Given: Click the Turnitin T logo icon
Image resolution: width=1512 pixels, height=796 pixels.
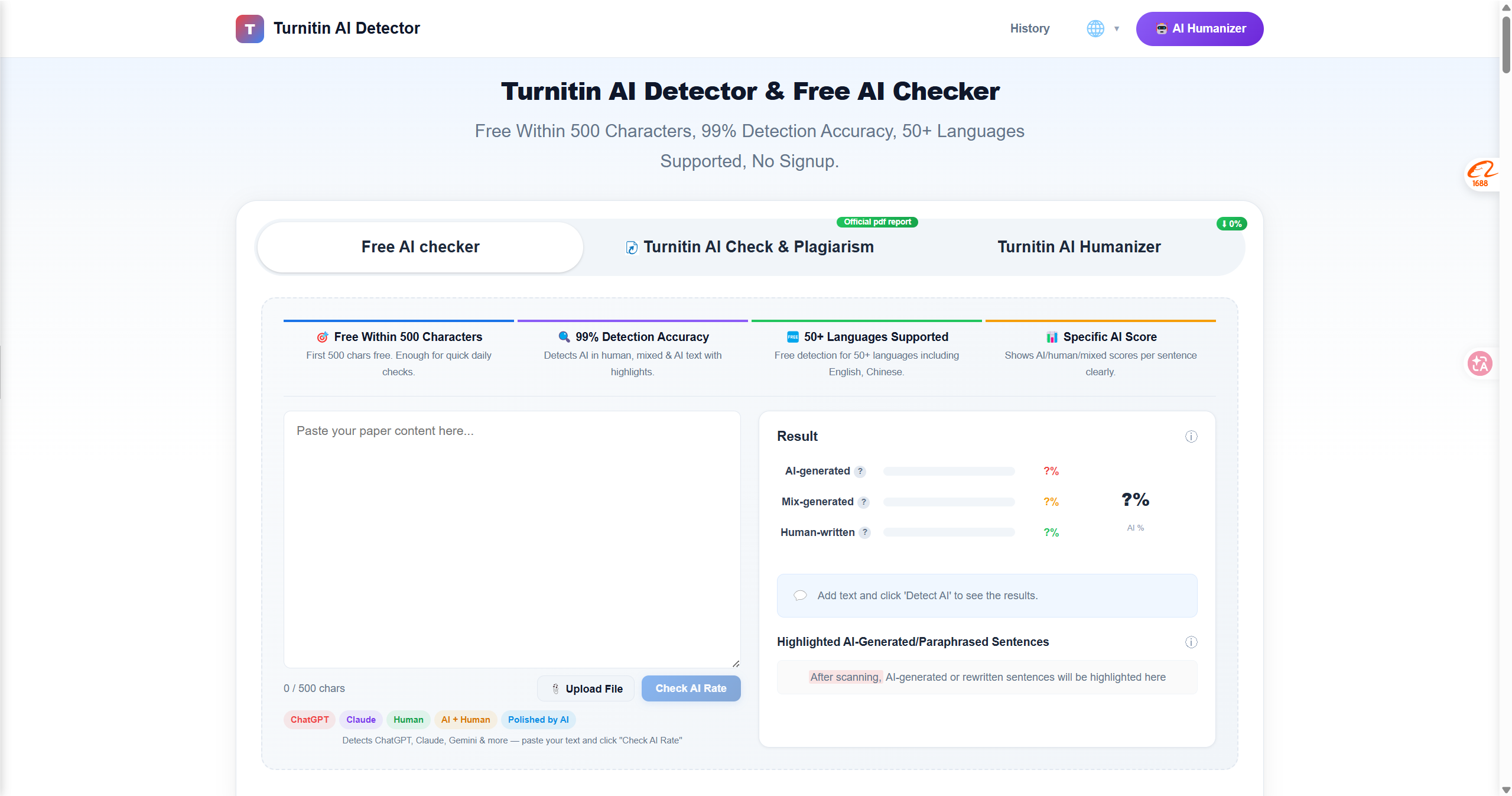Looking at the screenshot, I should [249, 28].
